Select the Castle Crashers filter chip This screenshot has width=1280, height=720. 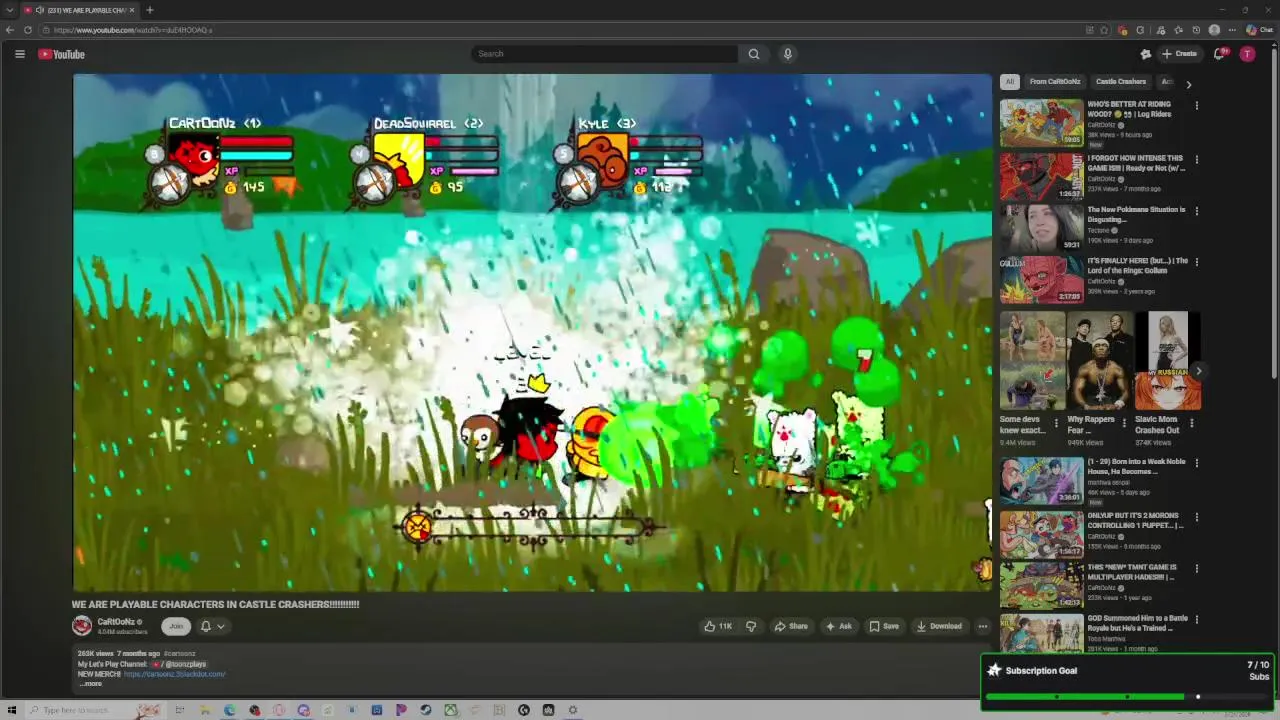point(1121,82)
